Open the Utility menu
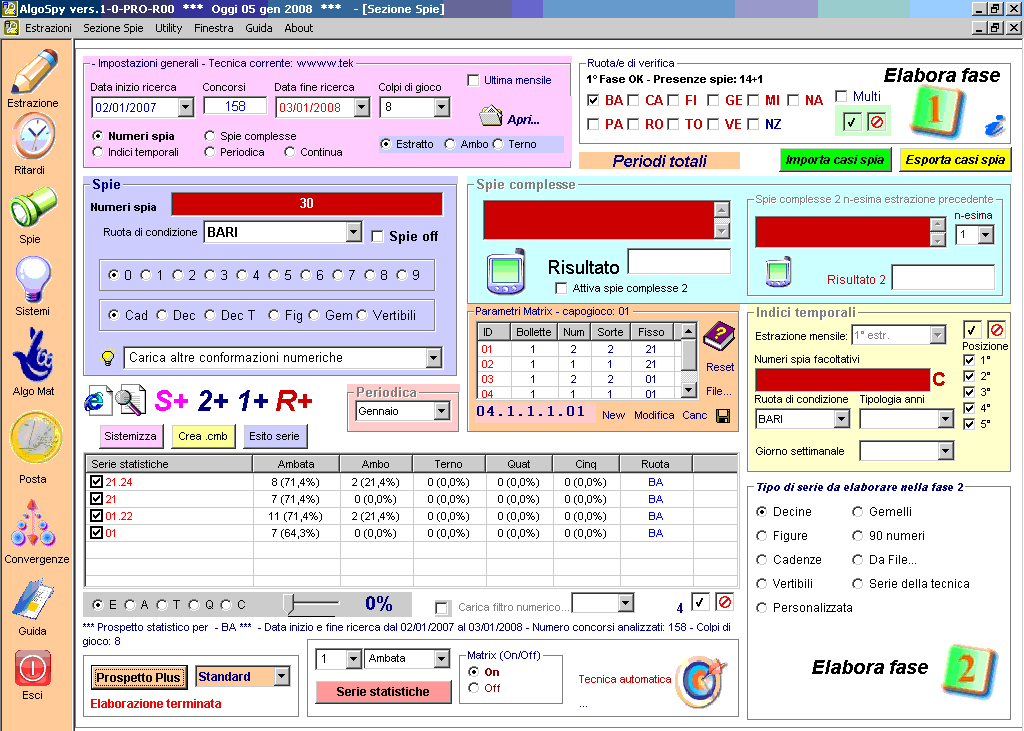Screen dimensions: 1024x731 tap(168, 28)
